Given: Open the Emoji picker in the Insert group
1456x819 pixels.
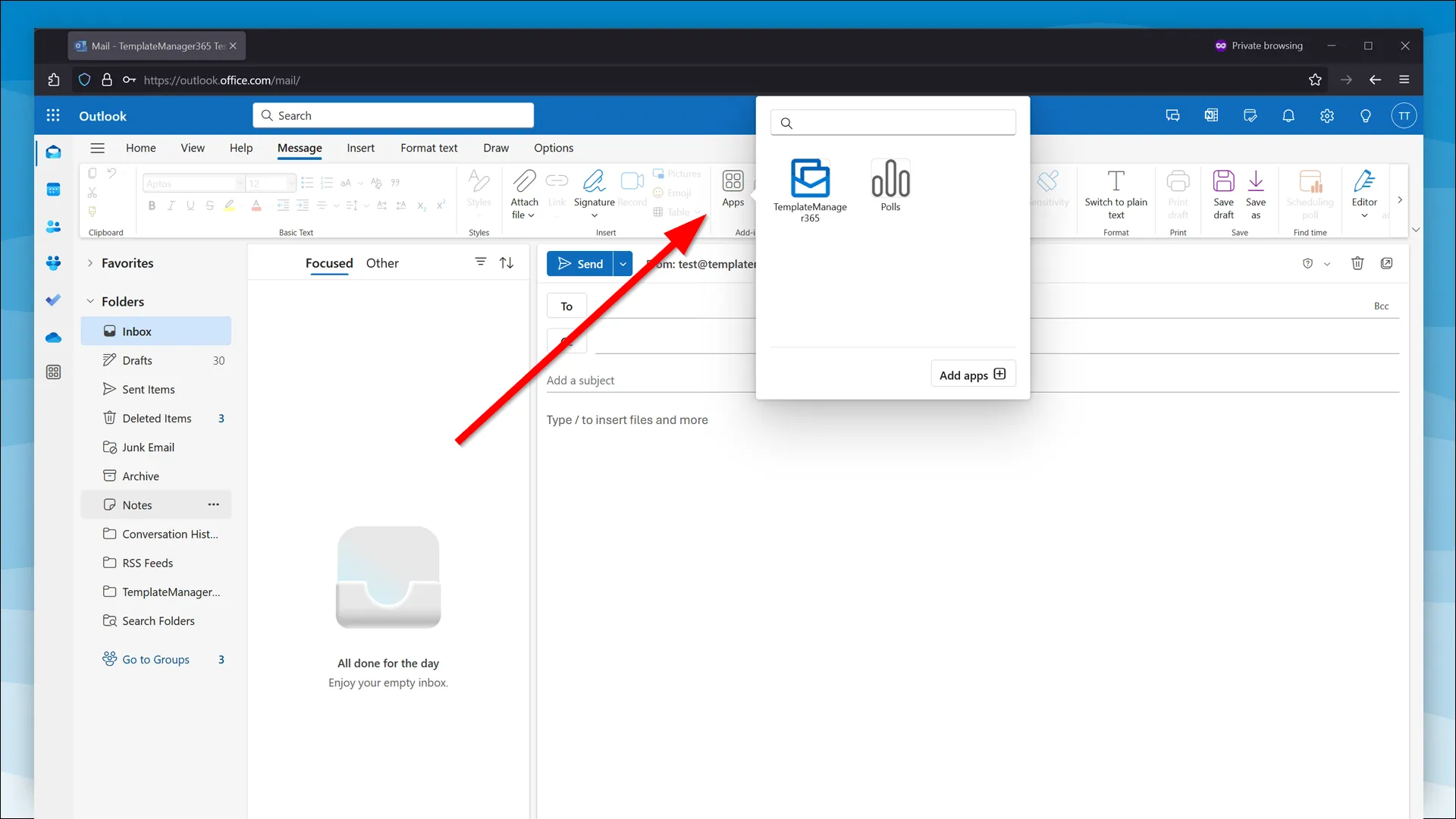Looking at the screenshot, I should coord(672,193).
